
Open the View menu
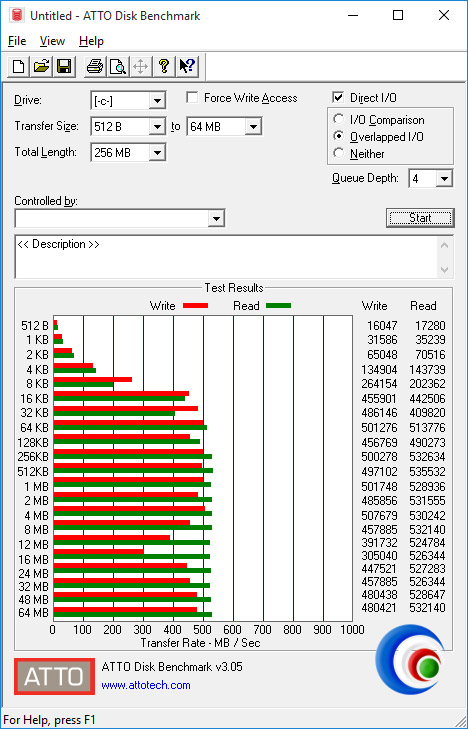[x=52, y=41]
